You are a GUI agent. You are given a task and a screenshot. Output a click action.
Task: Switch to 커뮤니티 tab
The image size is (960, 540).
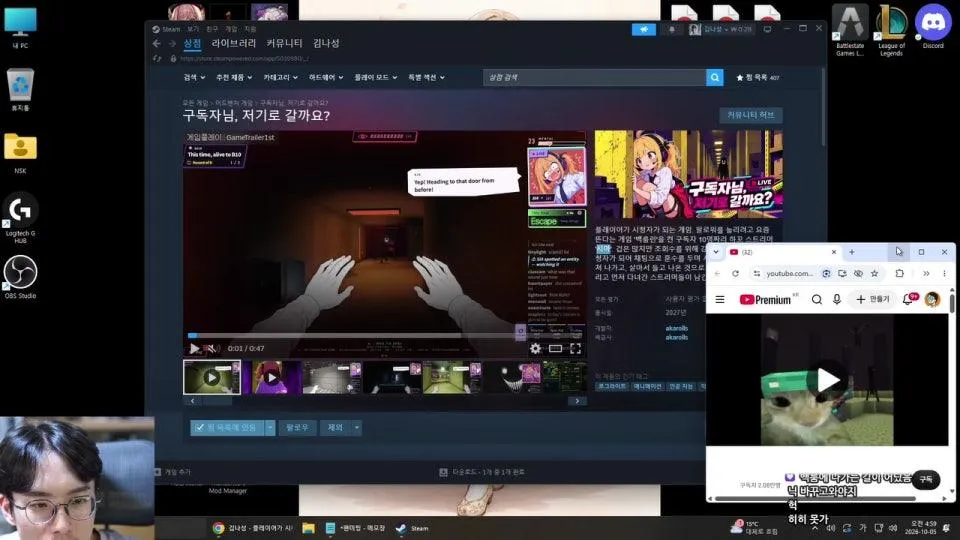pos(284,43)
